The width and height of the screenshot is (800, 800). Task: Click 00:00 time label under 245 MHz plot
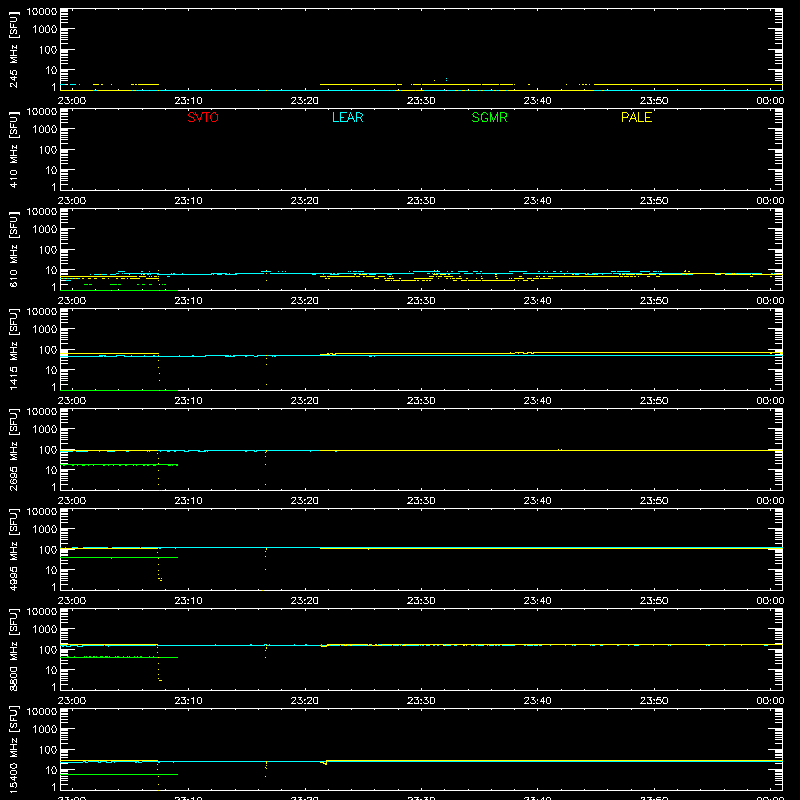(770, 101)
